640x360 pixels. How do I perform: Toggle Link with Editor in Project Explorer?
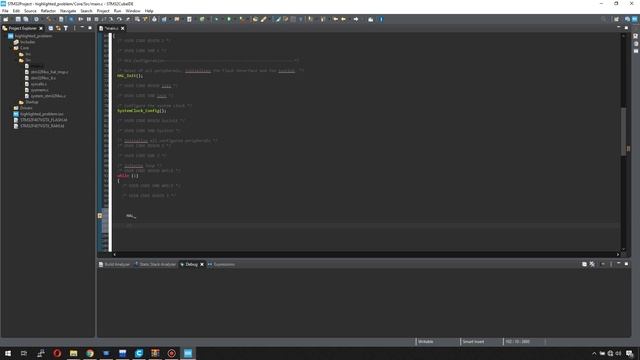[x=58, y=28]
